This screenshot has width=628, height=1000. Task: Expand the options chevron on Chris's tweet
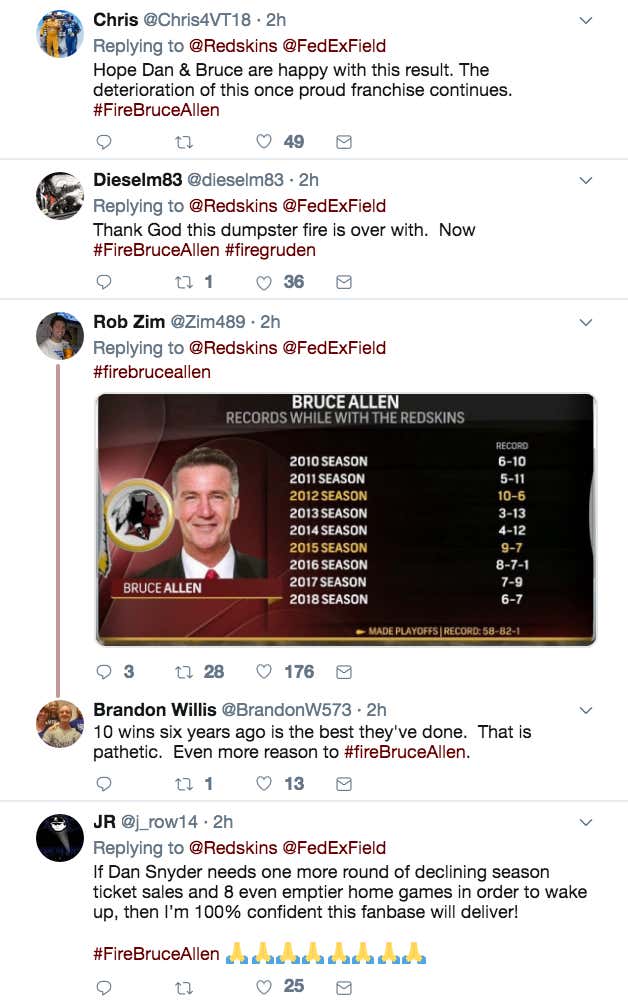tap(585, 18)
